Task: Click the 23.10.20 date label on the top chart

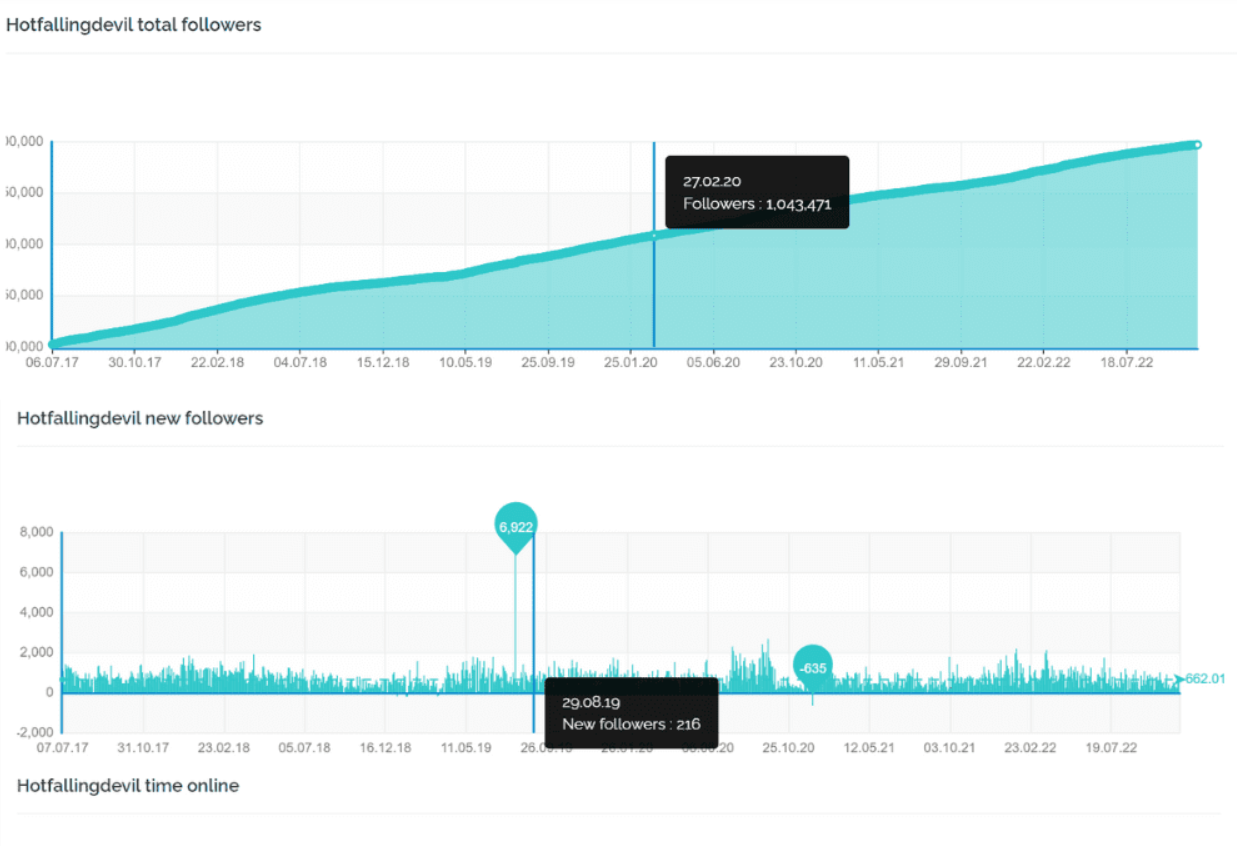Action: (796, 363)
